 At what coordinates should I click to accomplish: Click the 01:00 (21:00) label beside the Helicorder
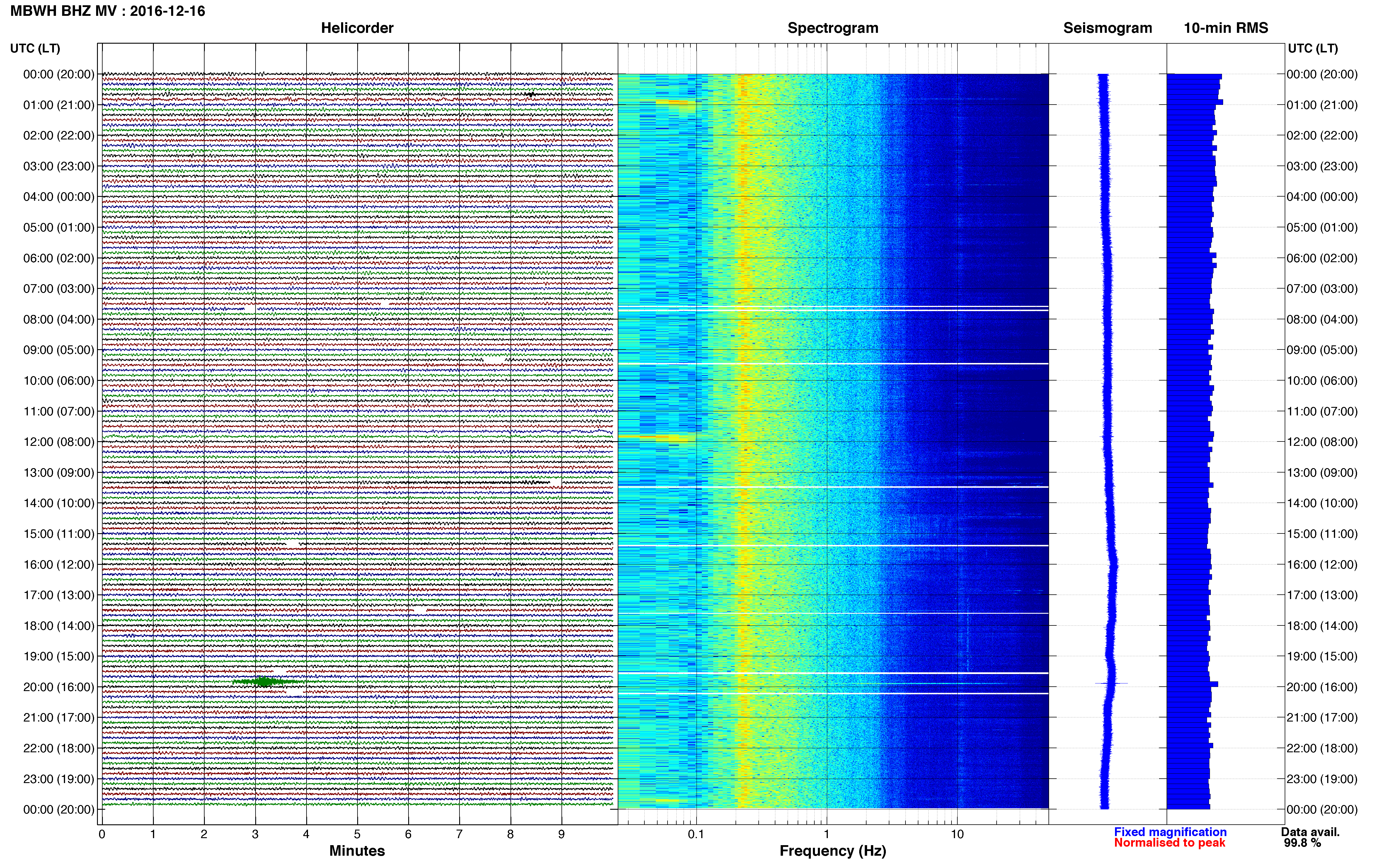point(59,105)
